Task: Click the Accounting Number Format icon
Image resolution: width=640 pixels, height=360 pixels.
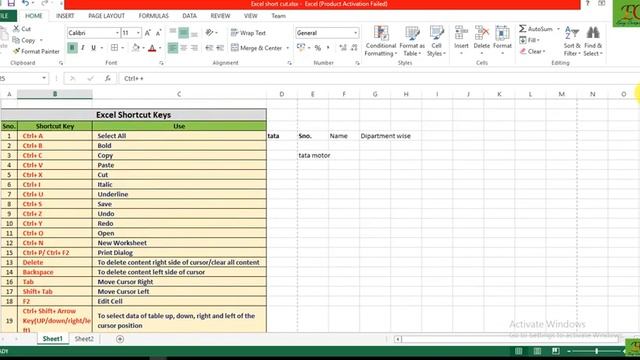Action: click(x=301, y=48)
